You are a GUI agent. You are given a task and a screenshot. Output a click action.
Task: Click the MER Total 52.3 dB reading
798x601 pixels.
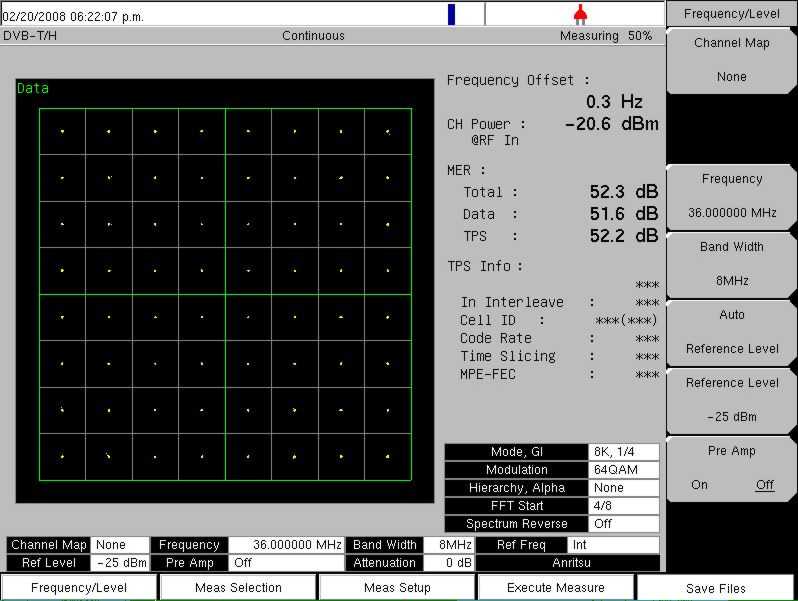pyautogui.click(x=624, y=192)
